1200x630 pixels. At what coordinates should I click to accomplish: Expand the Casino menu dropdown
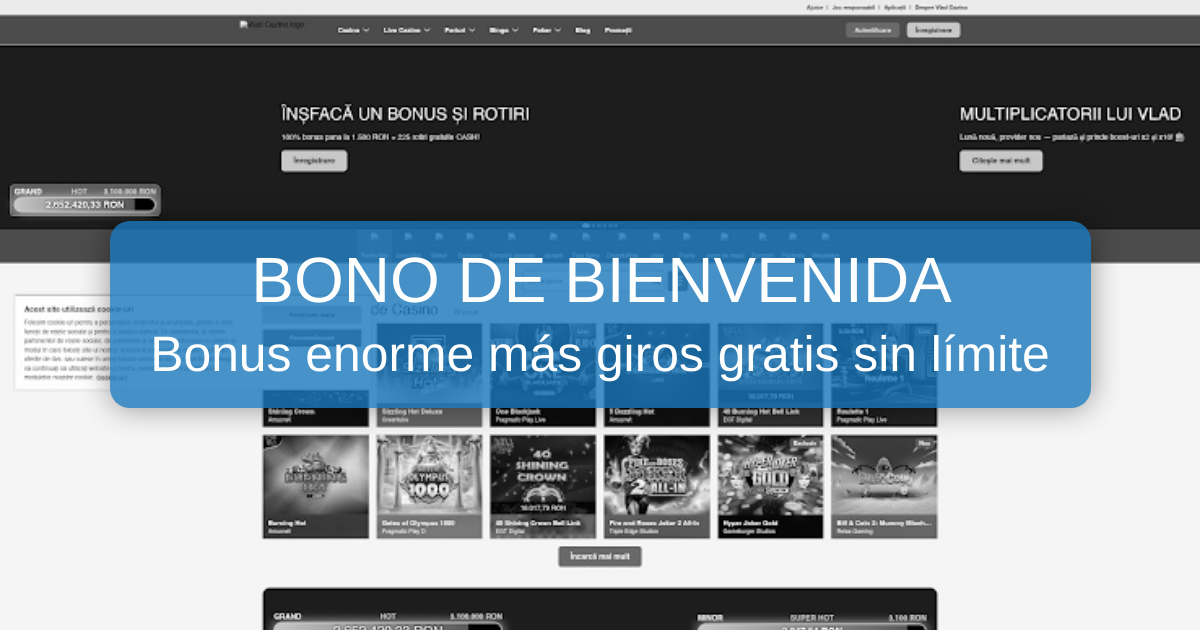pos(353,30)
